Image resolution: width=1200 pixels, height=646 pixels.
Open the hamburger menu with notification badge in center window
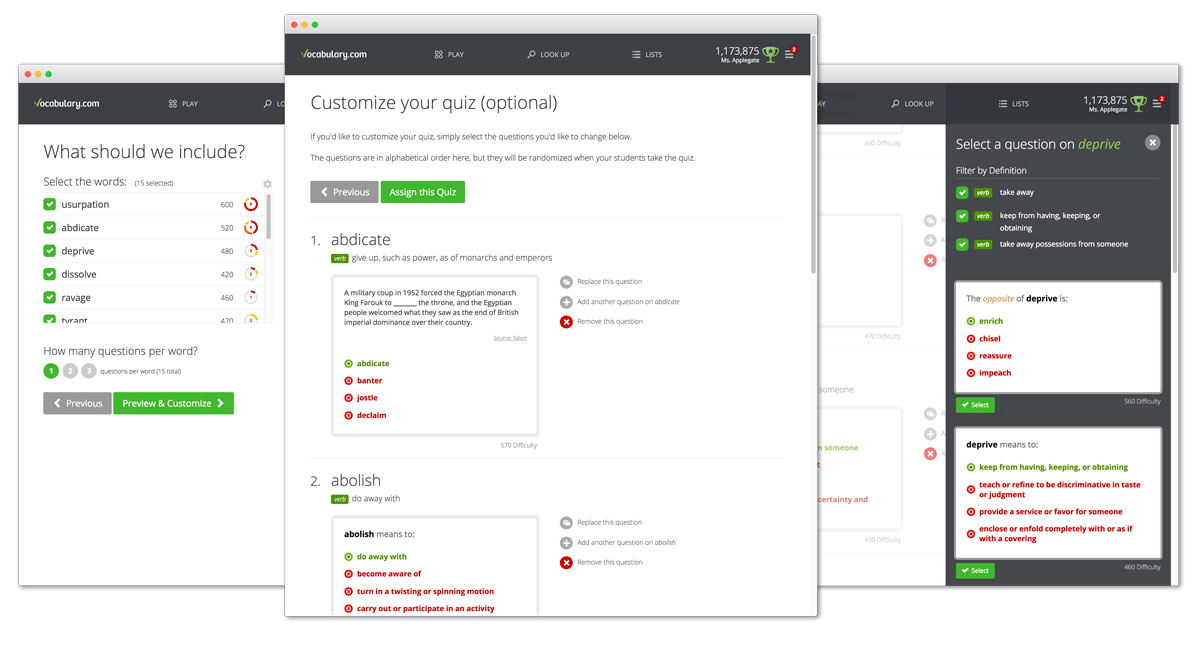pos(789,54)
